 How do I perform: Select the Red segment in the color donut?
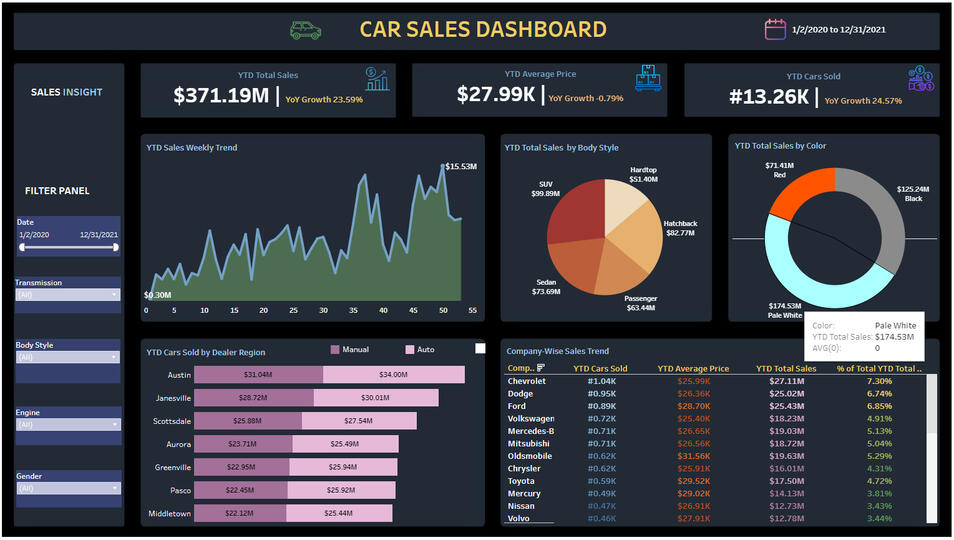point(801,196)
